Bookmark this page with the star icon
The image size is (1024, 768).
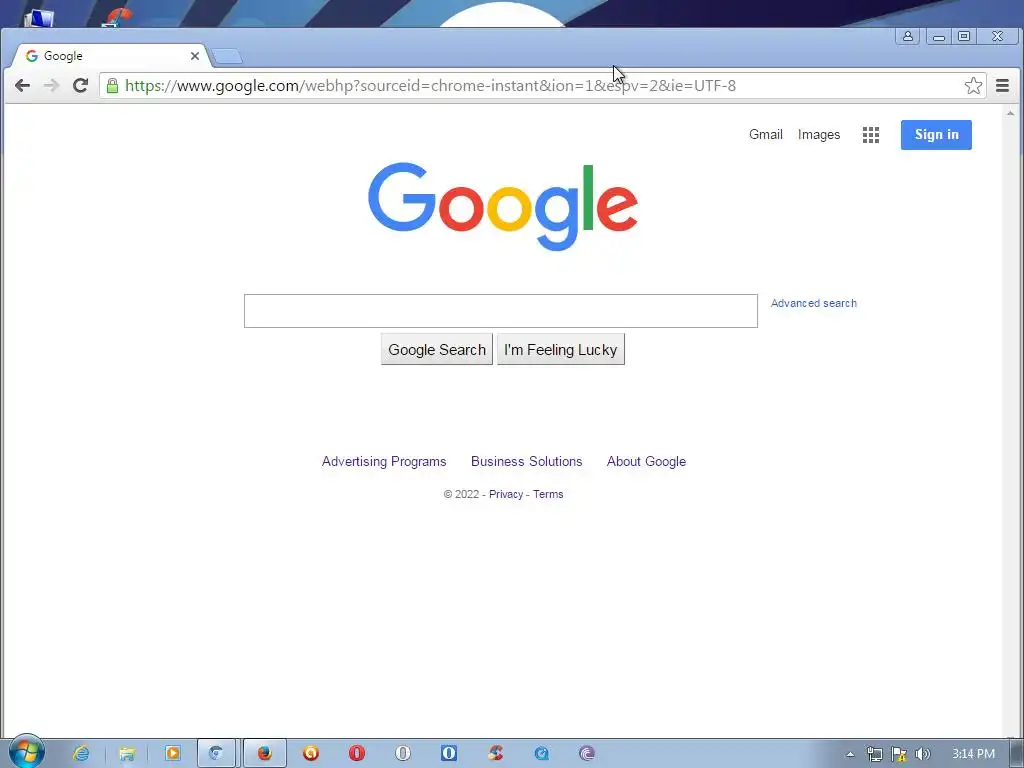973,86
